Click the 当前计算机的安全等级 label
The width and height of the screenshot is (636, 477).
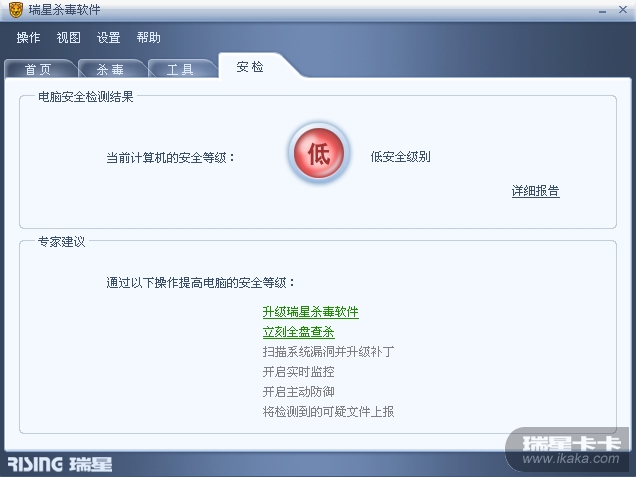tap(170, 157)
